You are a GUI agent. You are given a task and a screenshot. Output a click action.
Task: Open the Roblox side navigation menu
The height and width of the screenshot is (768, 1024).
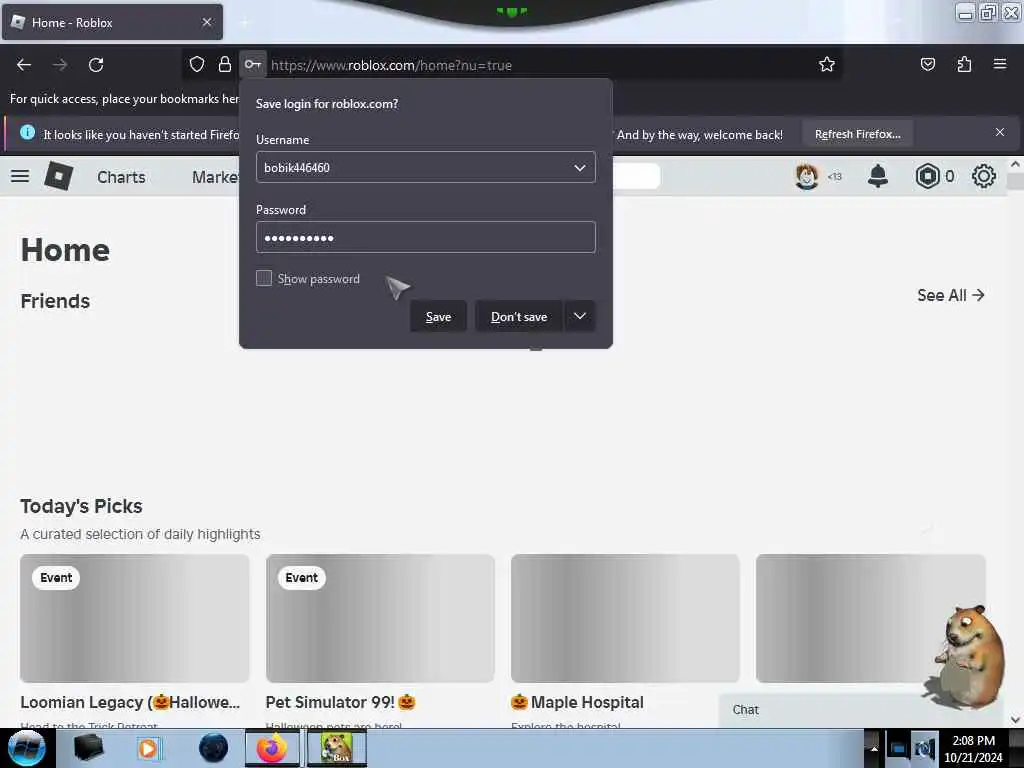click(20, 176)
